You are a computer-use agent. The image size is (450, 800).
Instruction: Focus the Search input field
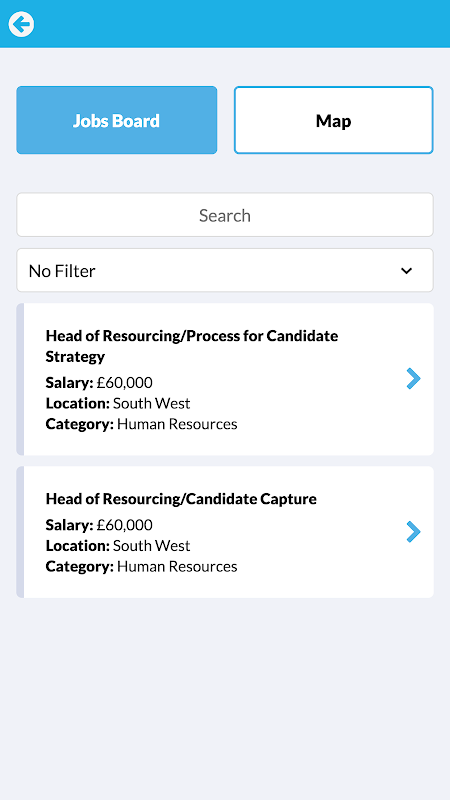pos(225,215)
